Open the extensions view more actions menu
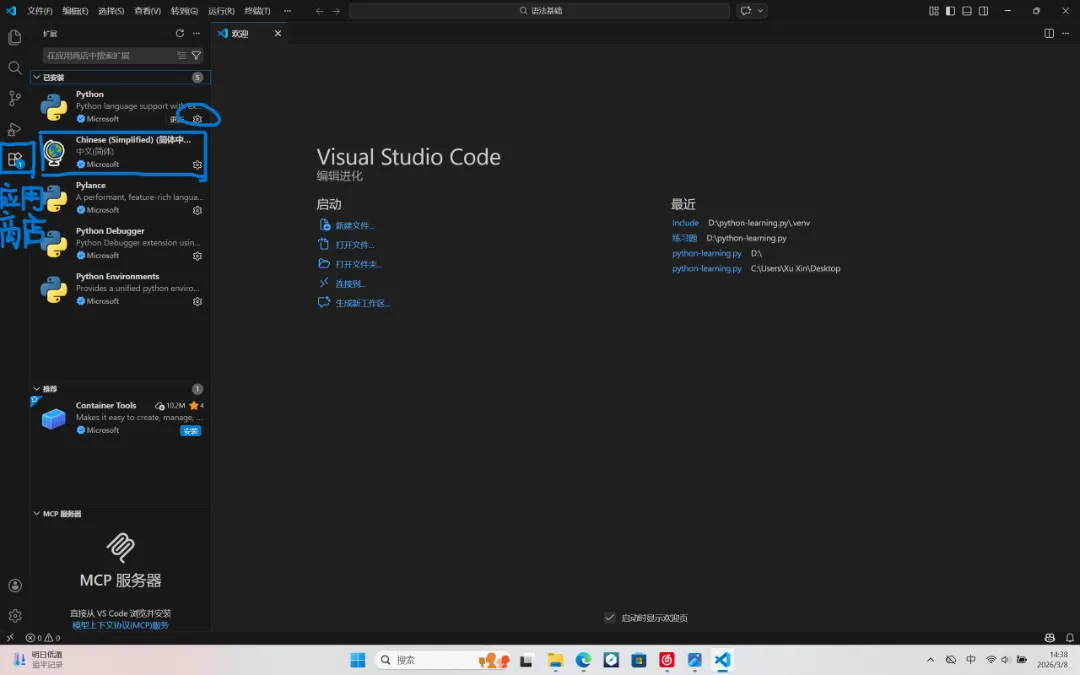Screen dimensions: 1080x675 point(196,33)
